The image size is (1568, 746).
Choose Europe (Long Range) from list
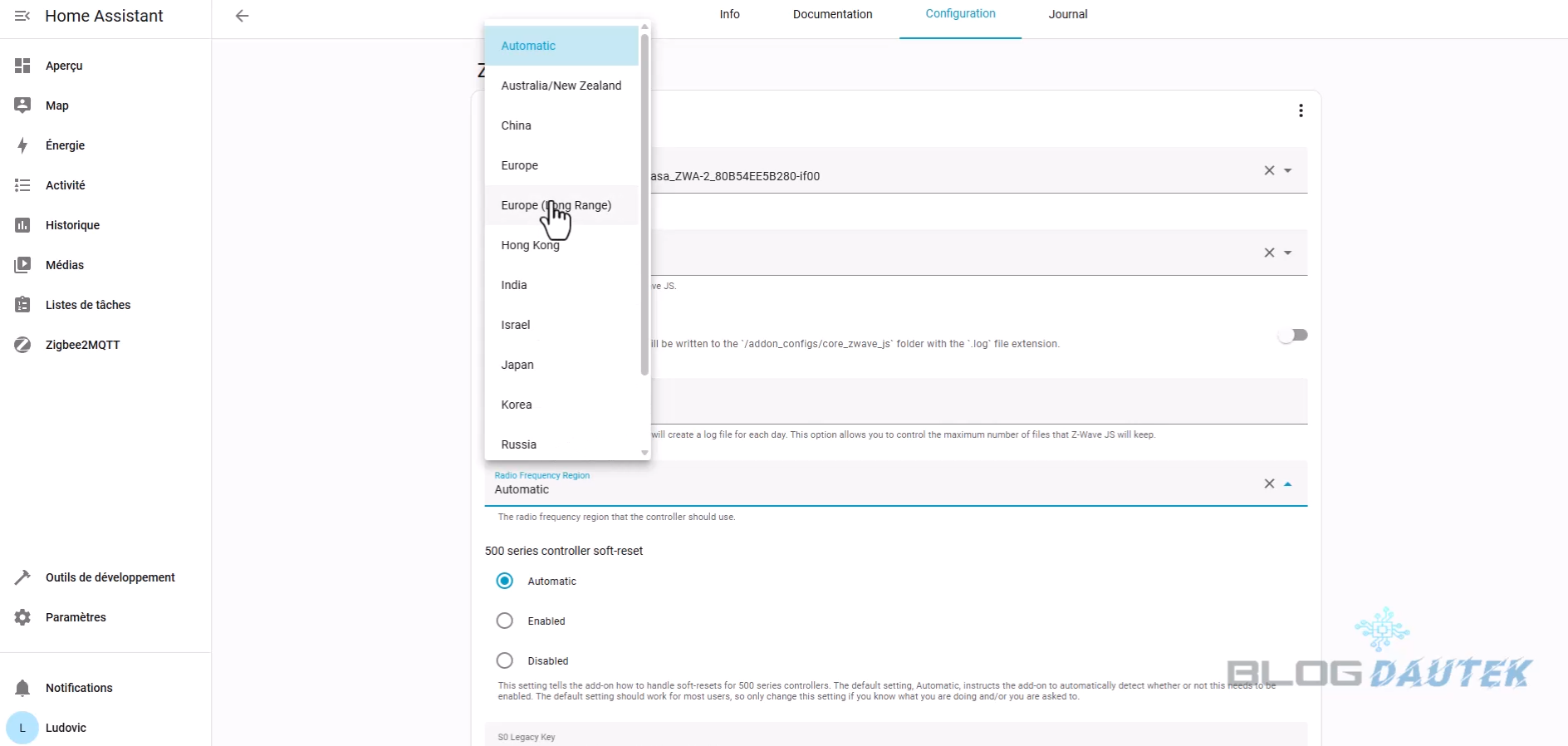click(x=556, y=205)
